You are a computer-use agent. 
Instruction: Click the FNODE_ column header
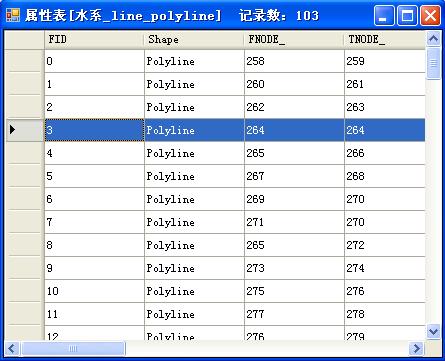(x=294, y=40)
